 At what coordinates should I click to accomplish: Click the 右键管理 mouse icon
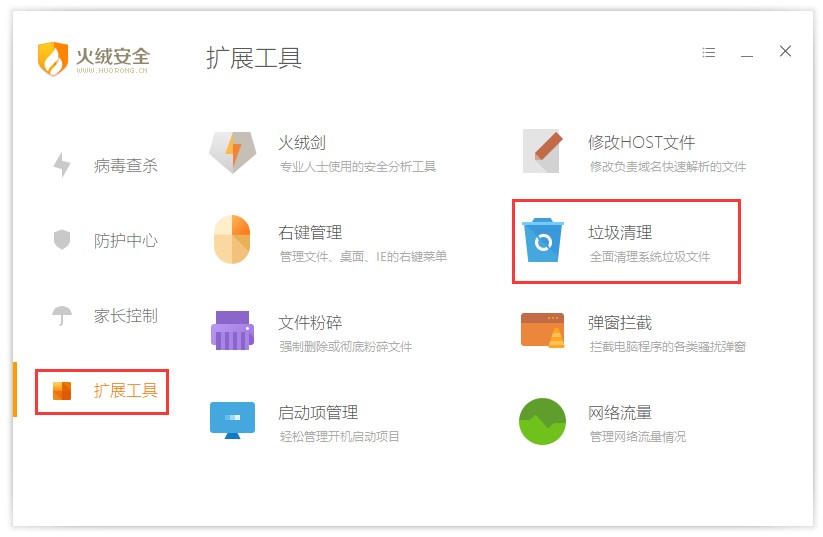tap(232, 241)
